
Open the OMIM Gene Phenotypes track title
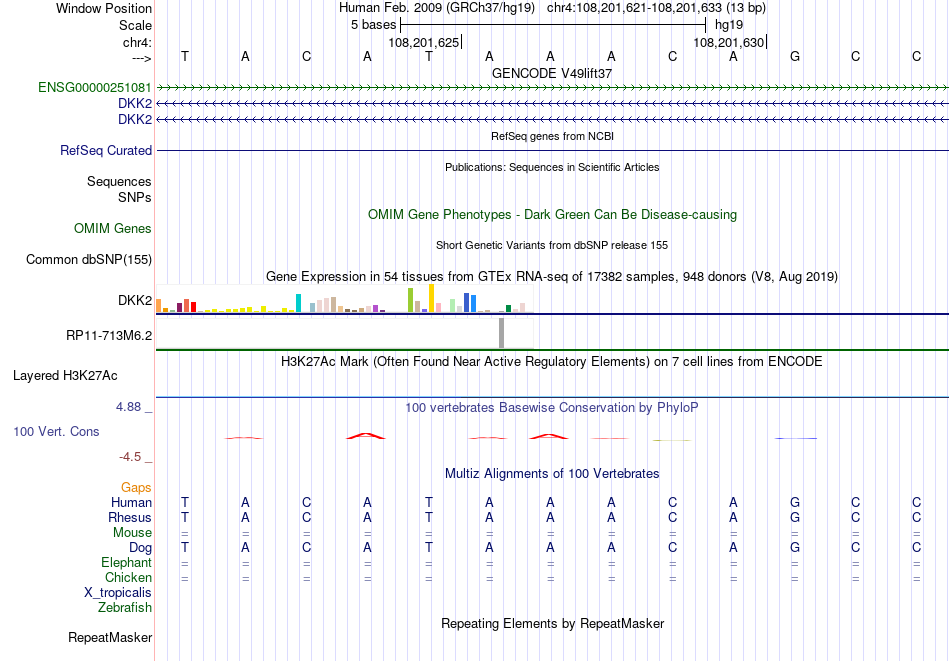(x=552, y=214)
